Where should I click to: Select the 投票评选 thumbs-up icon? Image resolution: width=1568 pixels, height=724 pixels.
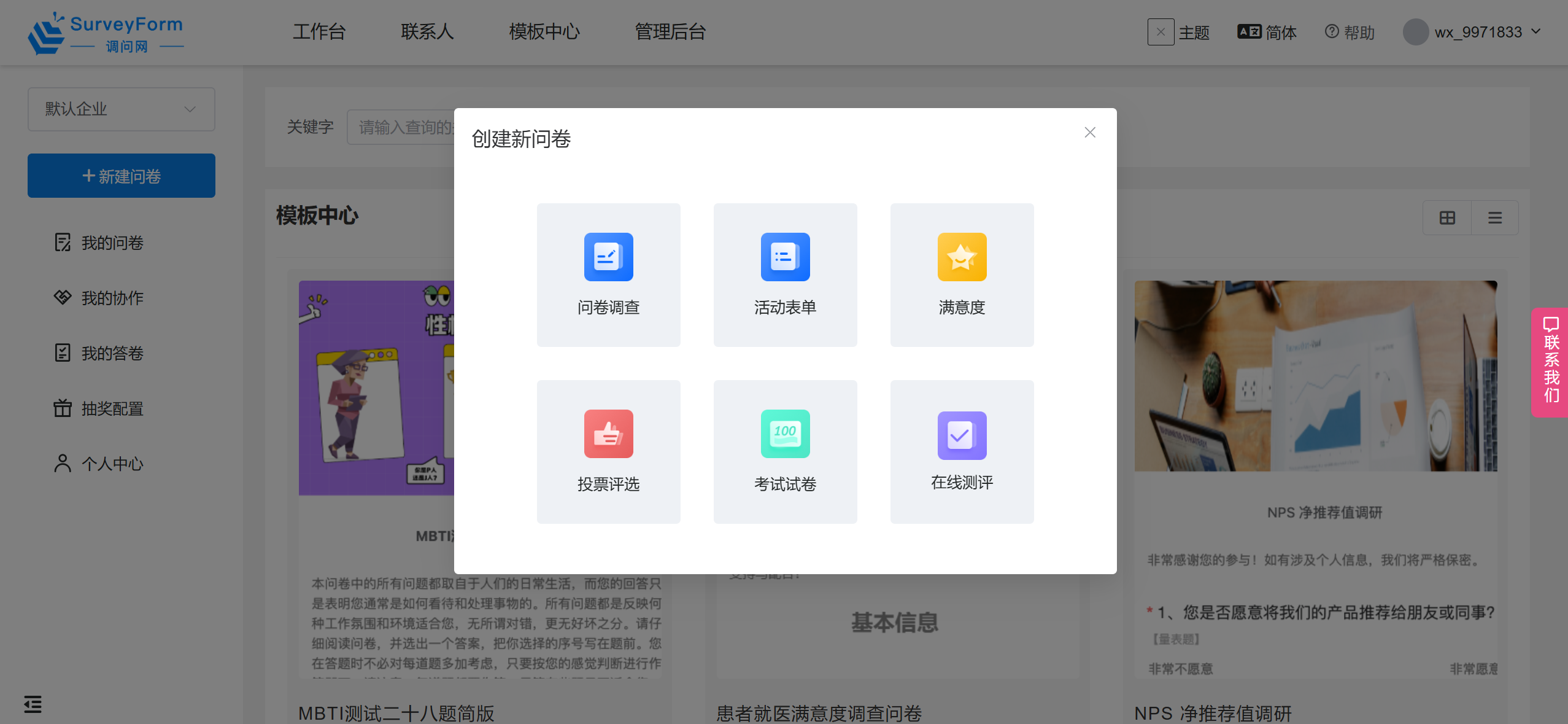[608, 434]
